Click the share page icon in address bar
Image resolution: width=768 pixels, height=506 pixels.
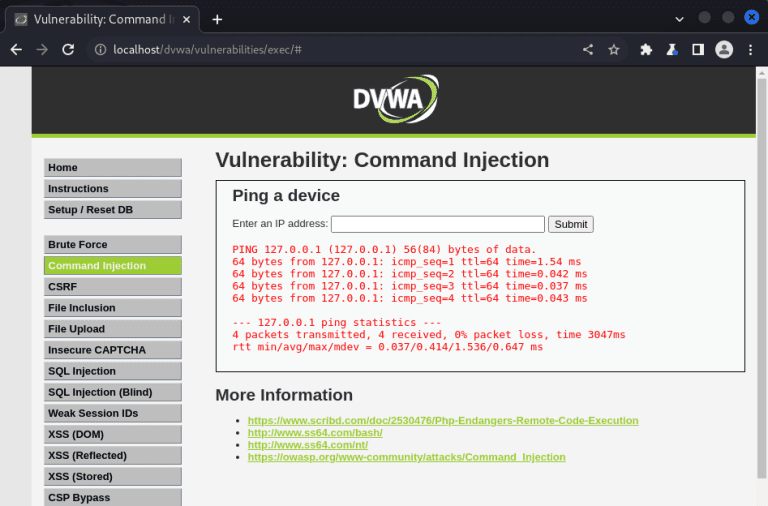click(587, 50)
